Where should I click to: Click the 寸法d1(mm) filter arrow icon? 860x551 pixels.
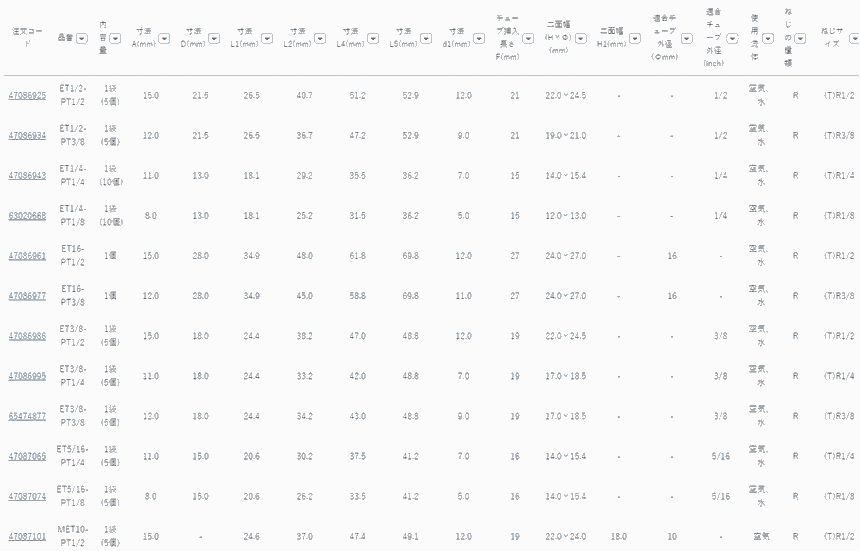tap(480, 39)
